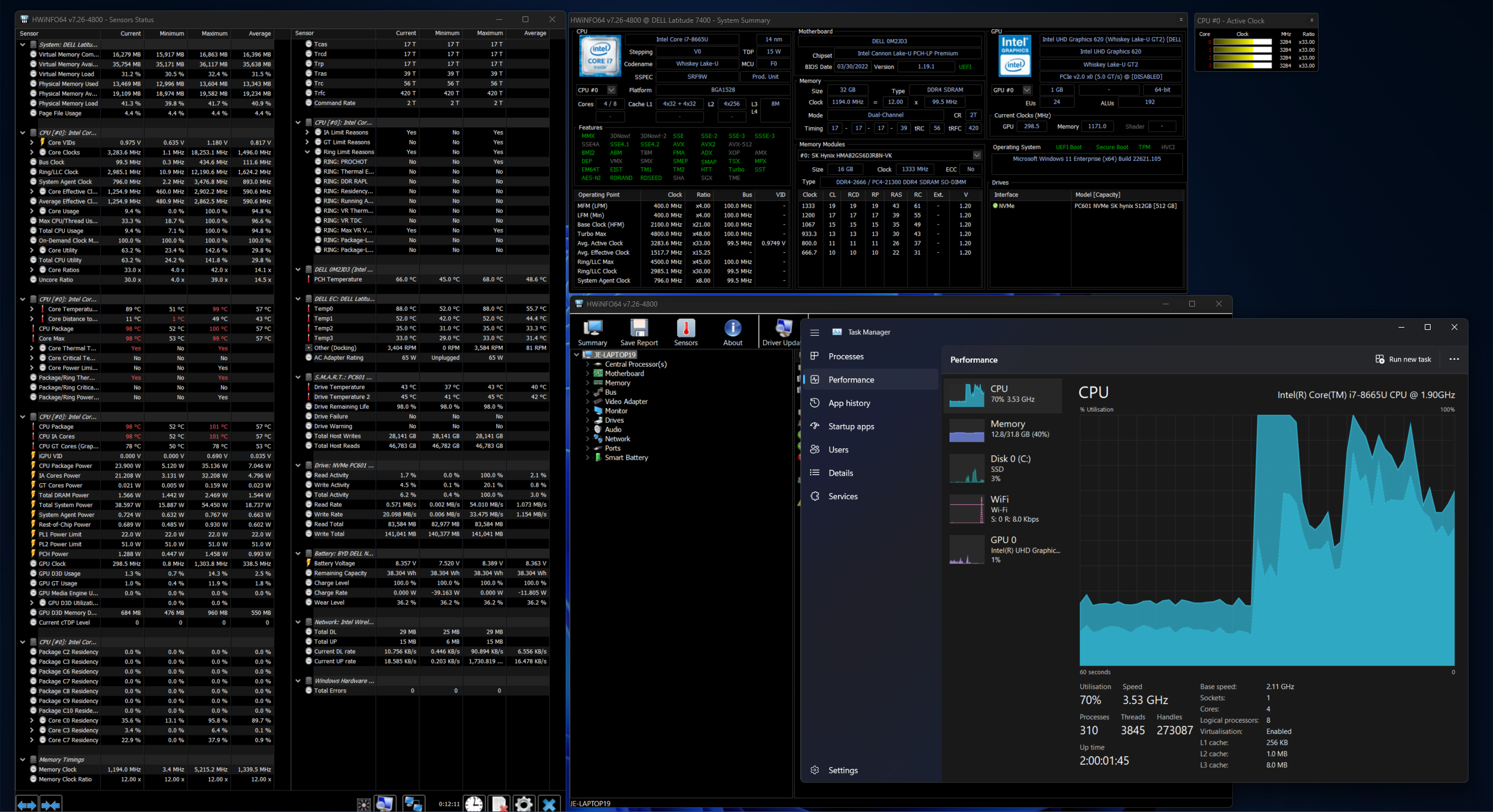Open Details page in Task Manager
The image size is (1493, 812).
point(871,473)
